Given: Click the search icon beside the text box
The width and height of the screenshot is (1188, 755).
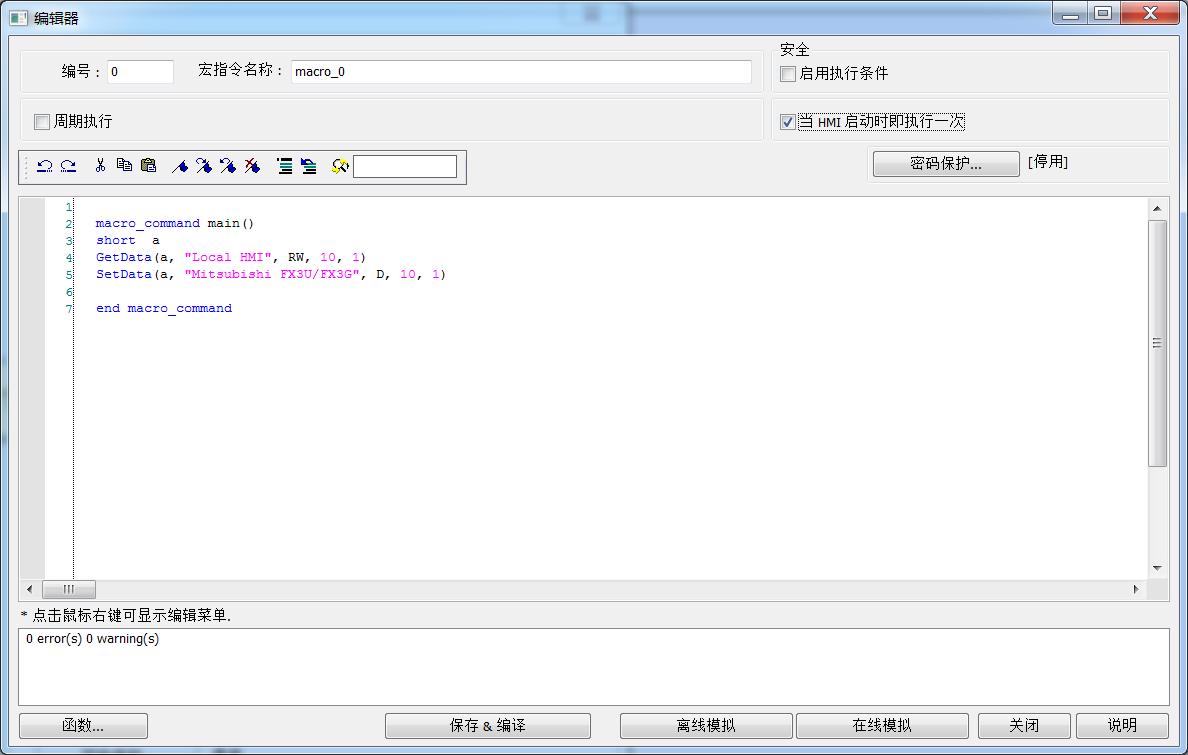Looking at the screenshot, I should pyautogui.click(x=340, y=165).
